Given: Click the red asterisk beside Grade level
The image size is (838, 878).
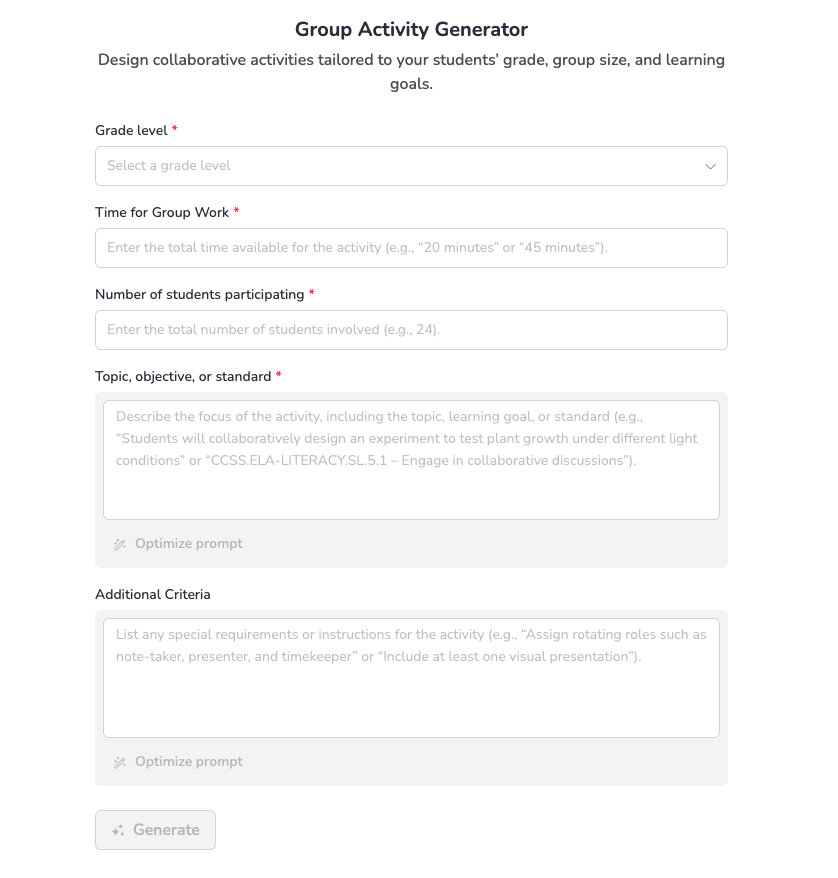Looking at the screenshot, I should 175,130.
